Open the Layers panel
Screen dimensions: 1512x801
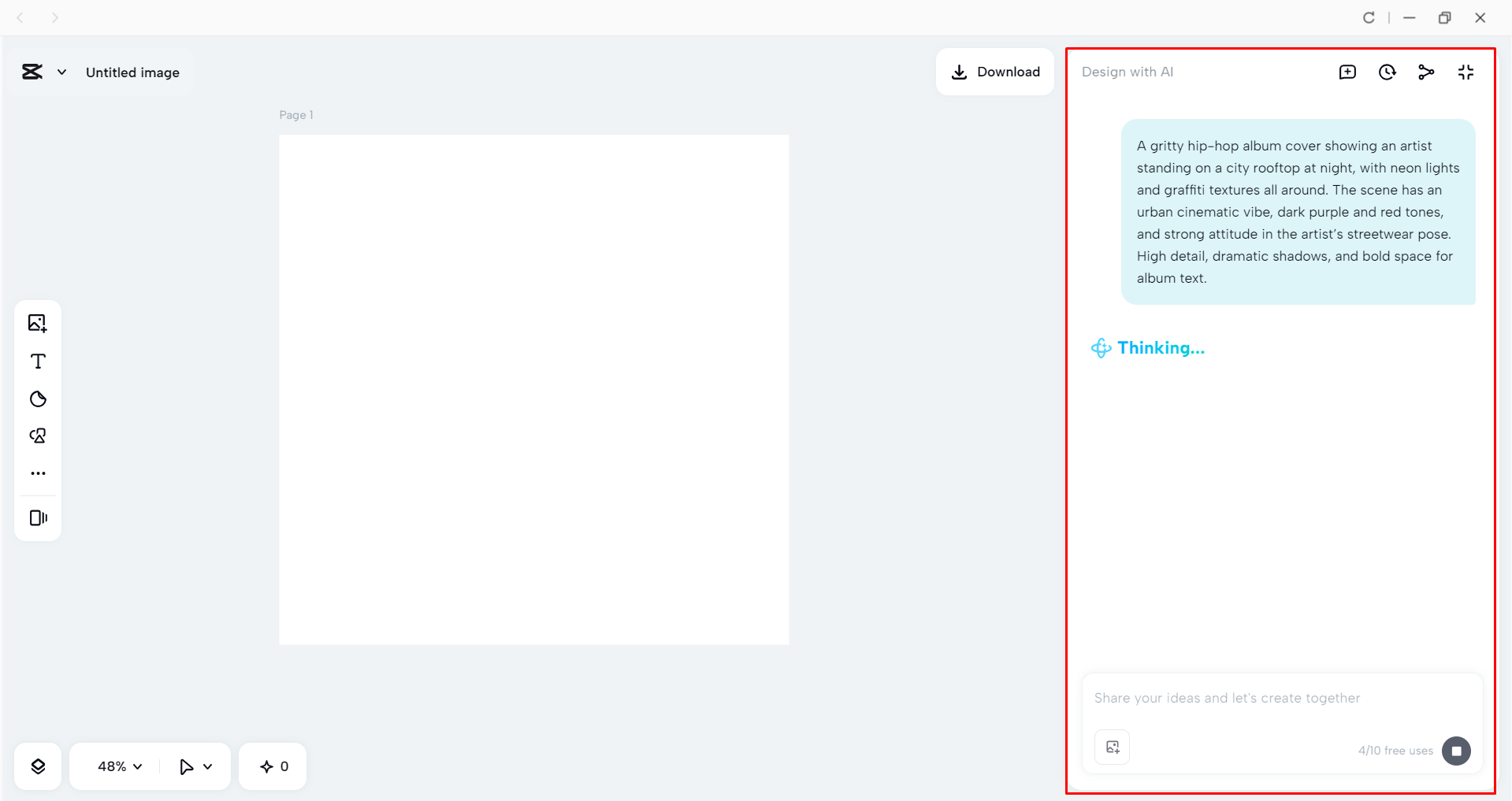pos(38,766)
